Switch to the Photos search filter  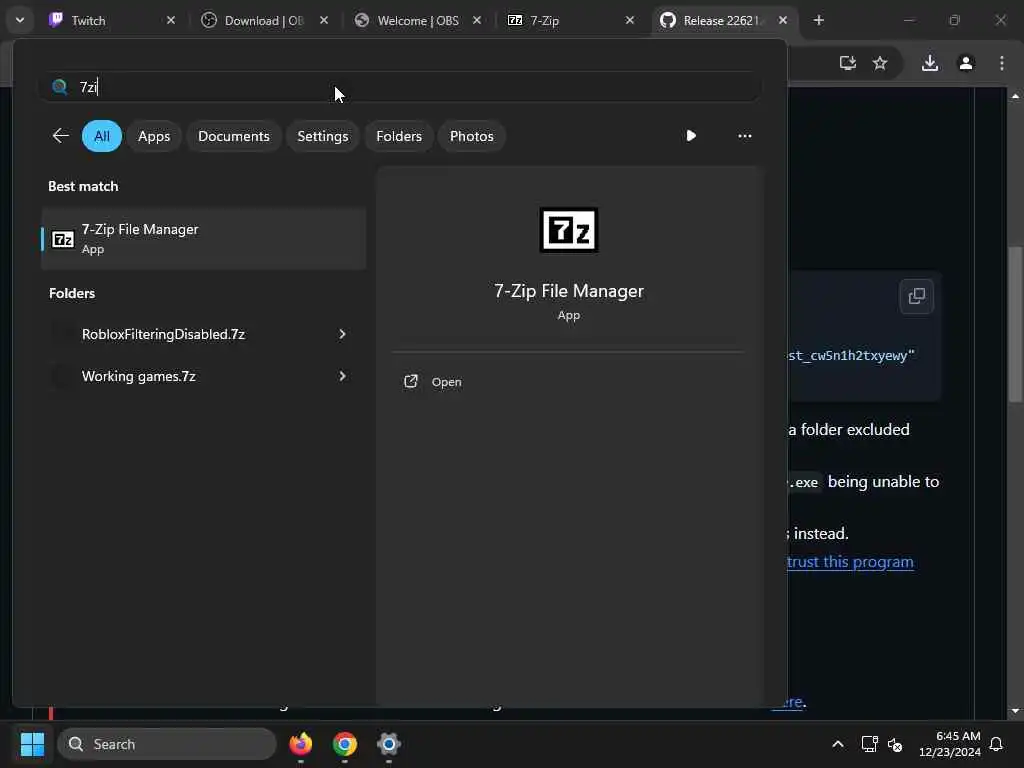pos(472,136)
